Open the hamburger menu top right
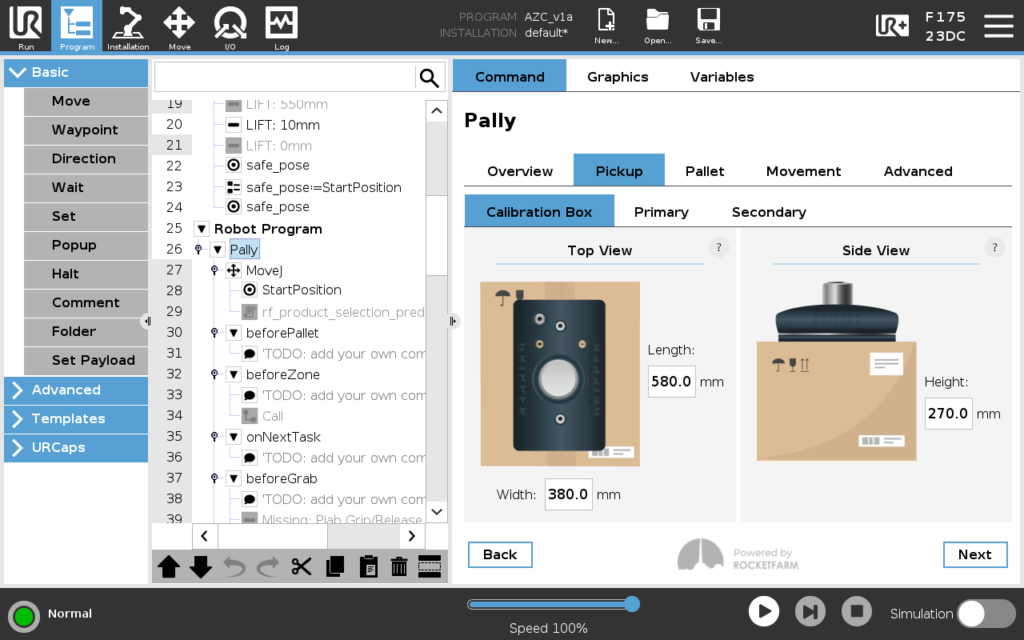Screen dimensions: 1024x640 pos(999,27)
